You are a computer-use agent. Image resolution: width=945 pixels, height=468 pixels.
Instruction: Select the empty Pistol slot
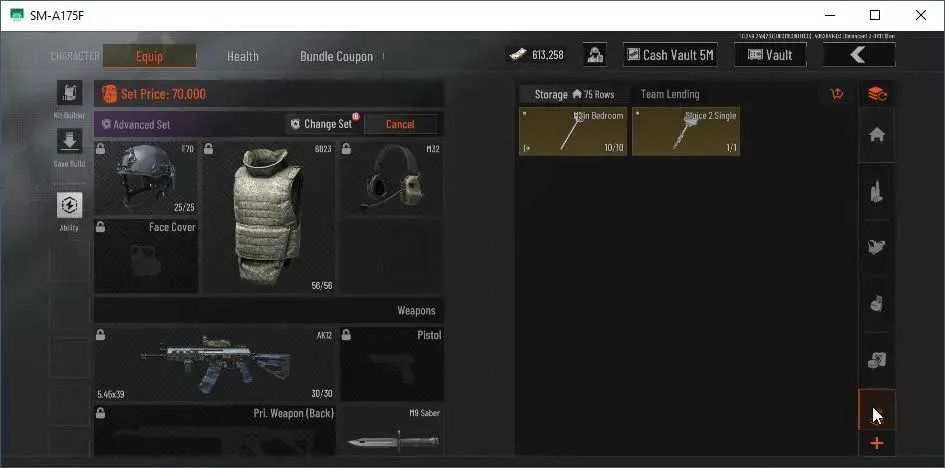[x=392, y=364]
